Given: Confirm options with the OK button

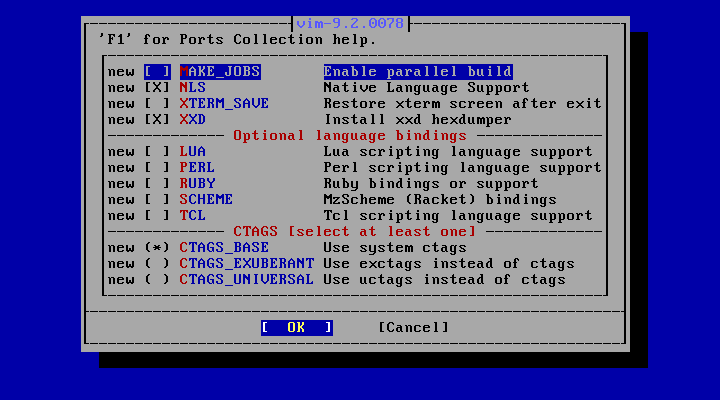Looking at the screenshot, I should [297, 327].
